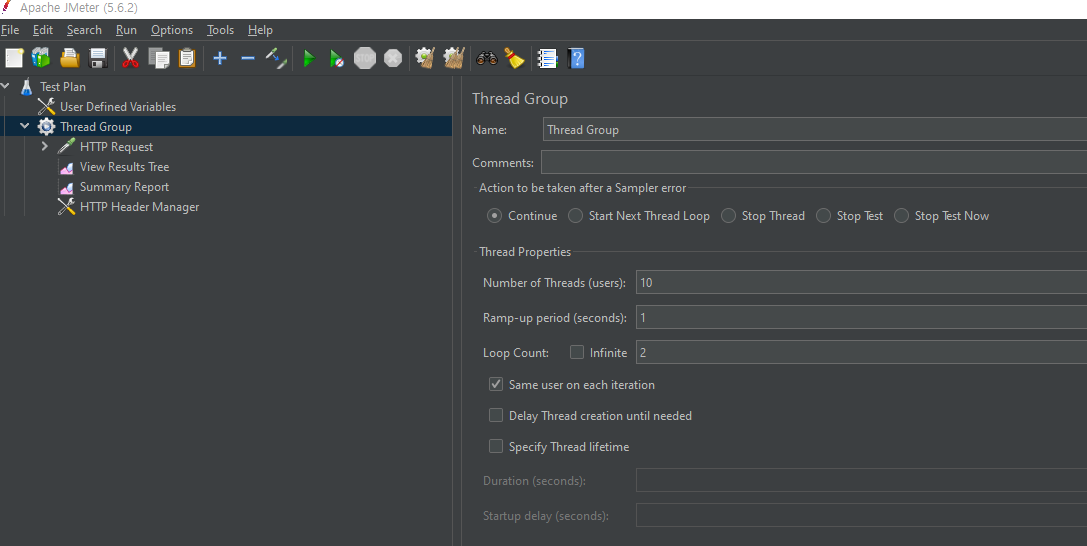Open the Help menu
This screenshot has height=546, width=1087.
(x=260, y=30)
